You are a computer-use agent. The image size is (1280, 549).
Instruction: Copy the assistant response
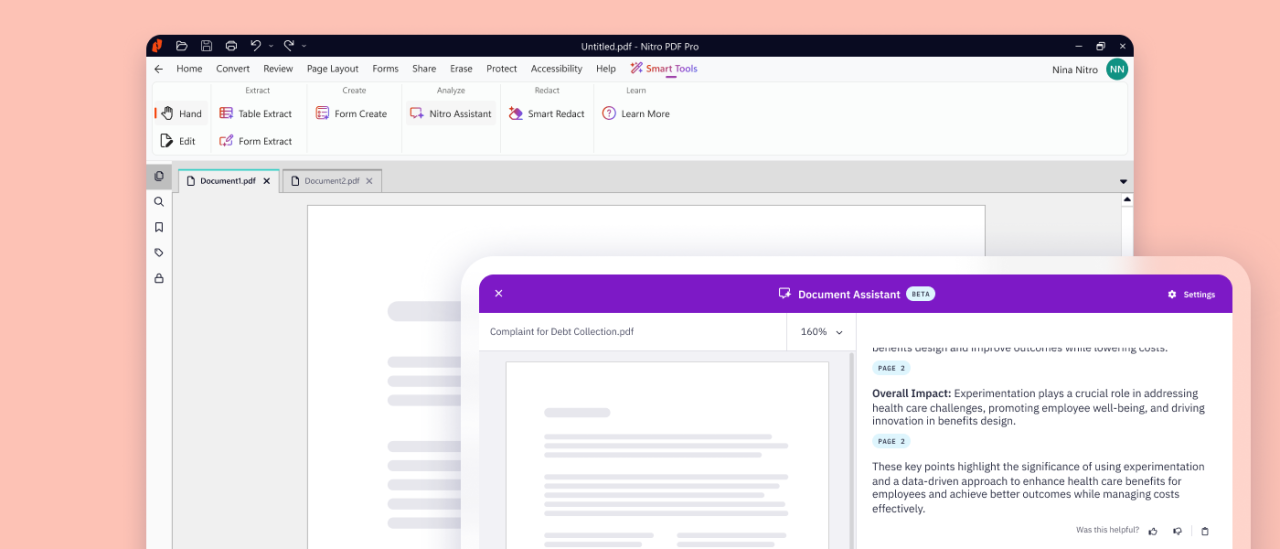(1205, 531)
